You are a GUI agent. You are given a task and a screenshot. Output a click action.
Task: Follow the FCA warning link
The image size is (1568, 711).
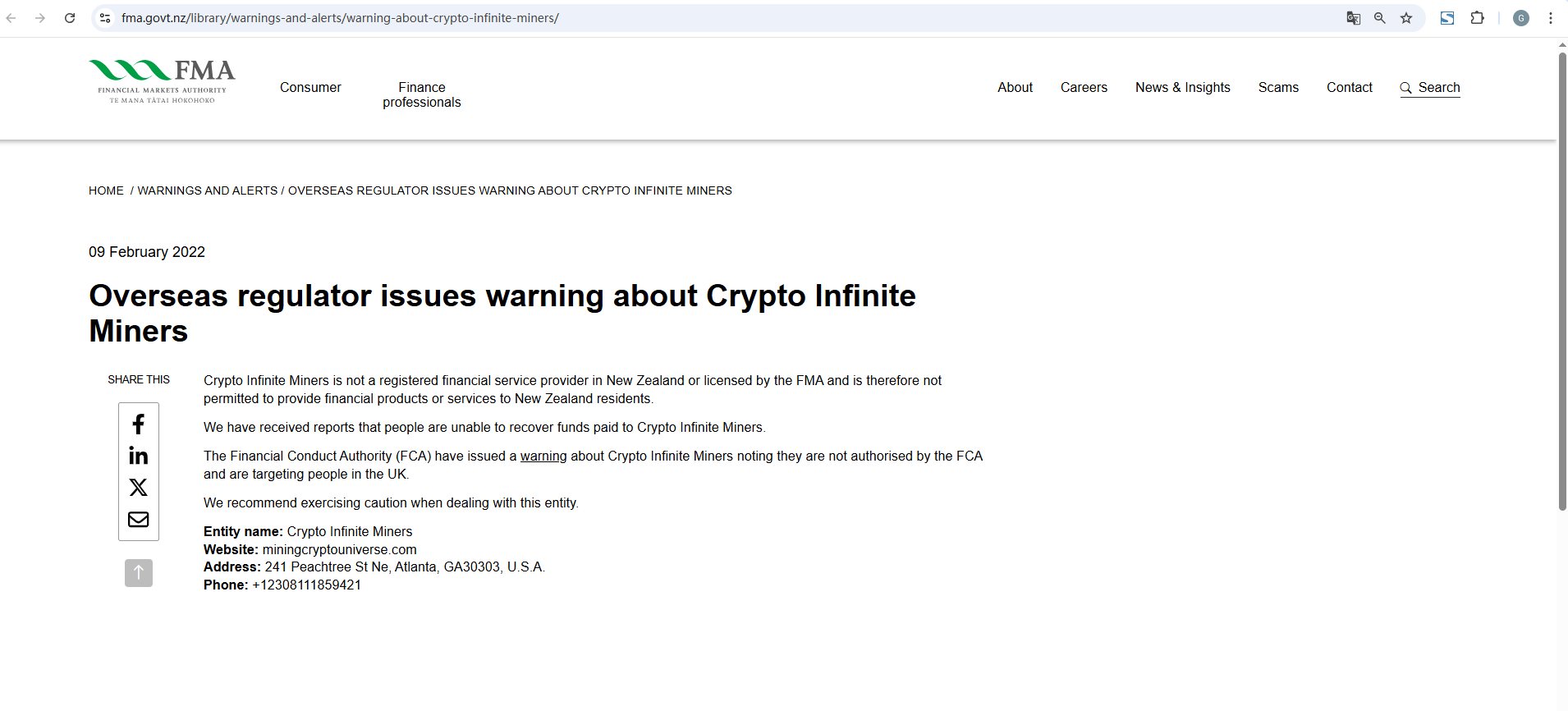tap(543, 456)
